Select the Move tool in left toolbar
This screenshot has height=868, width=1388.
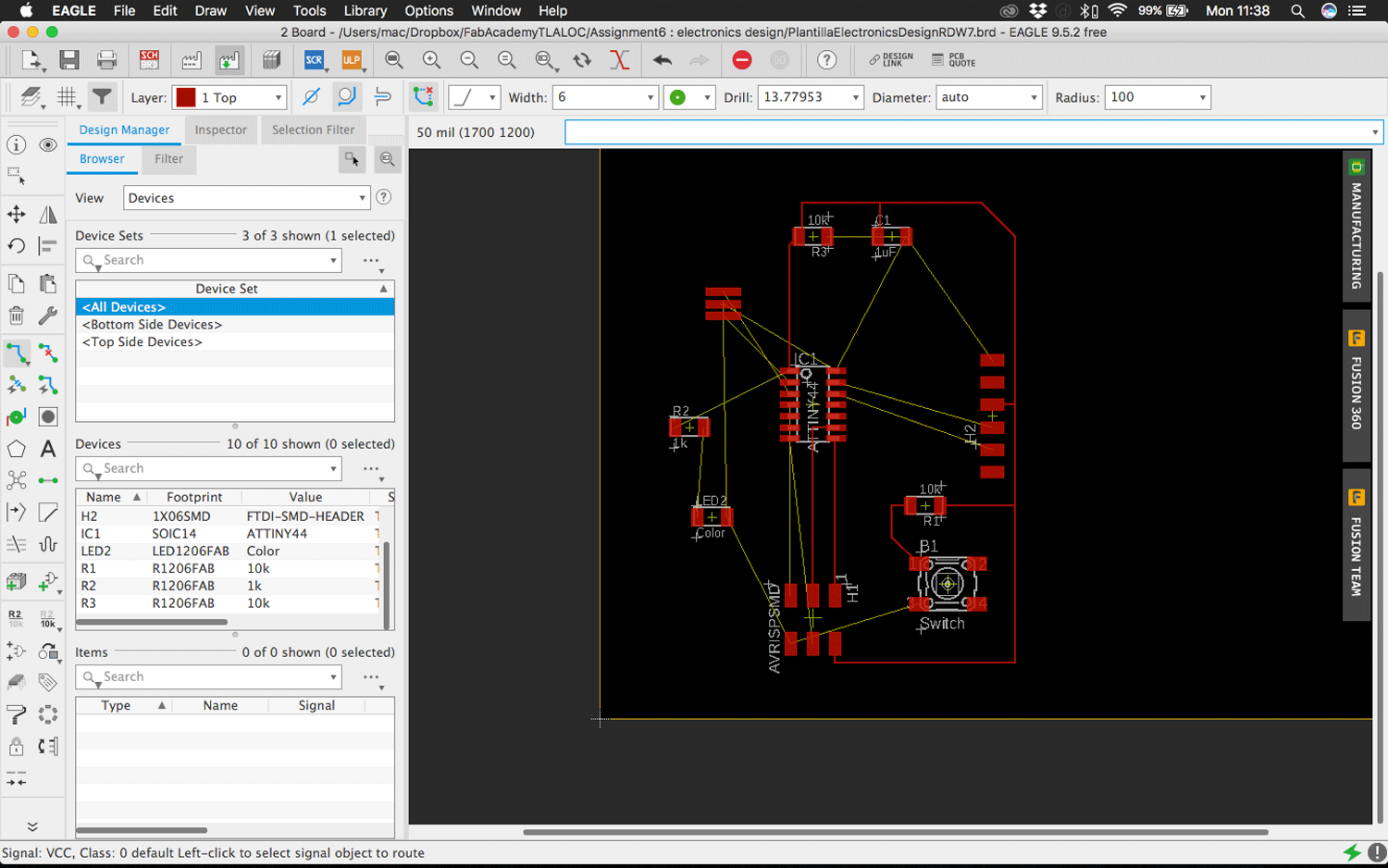point(17,215)
